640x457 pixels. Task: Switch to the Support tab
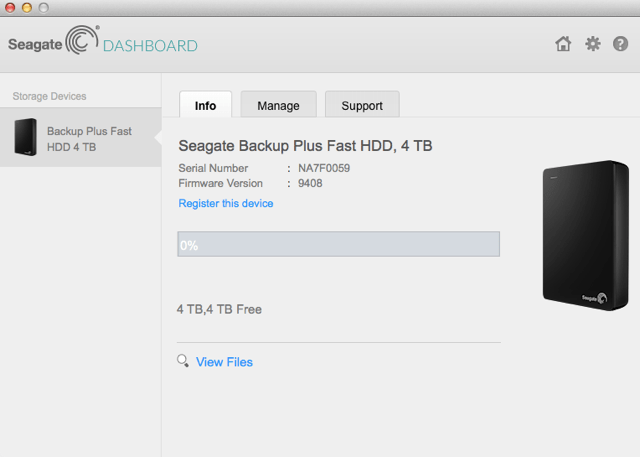click(361, 105)
